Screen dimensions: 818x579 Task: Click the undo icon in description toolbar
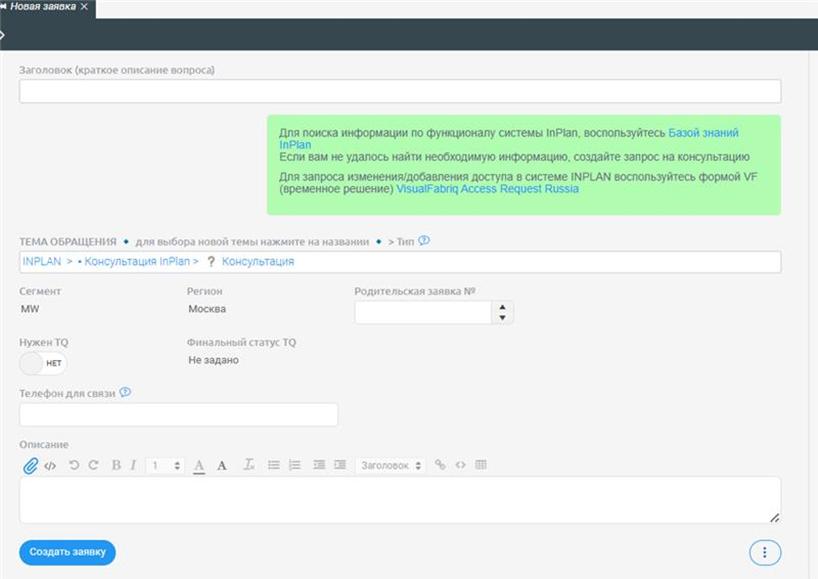[74, 465]
